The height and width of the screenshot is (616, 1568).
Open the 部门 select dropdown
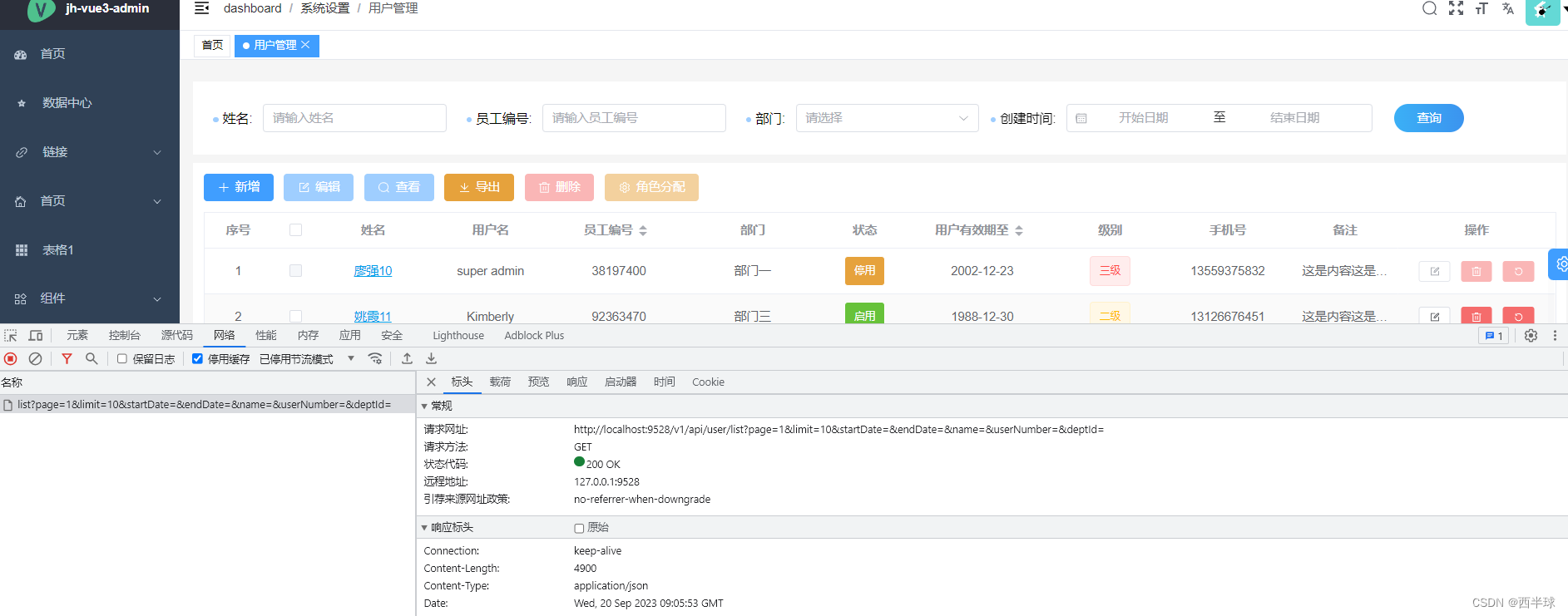click(x=887, y=118)
